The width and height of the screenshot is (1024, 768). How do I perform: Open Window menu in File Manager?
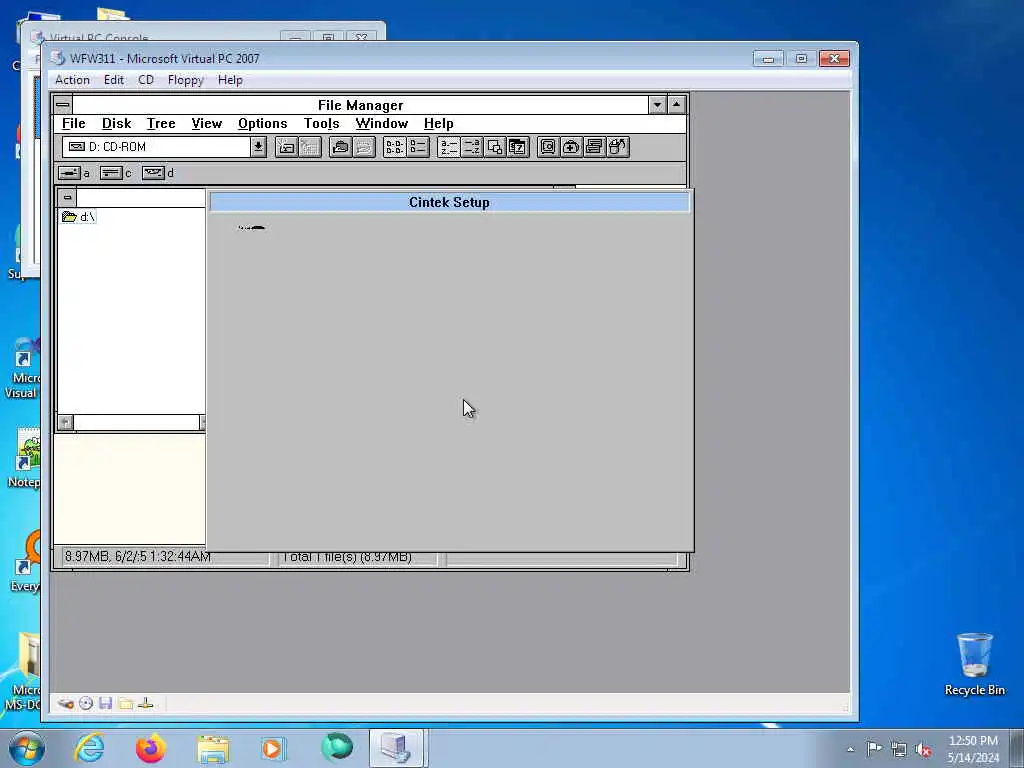tap(381, 123)
